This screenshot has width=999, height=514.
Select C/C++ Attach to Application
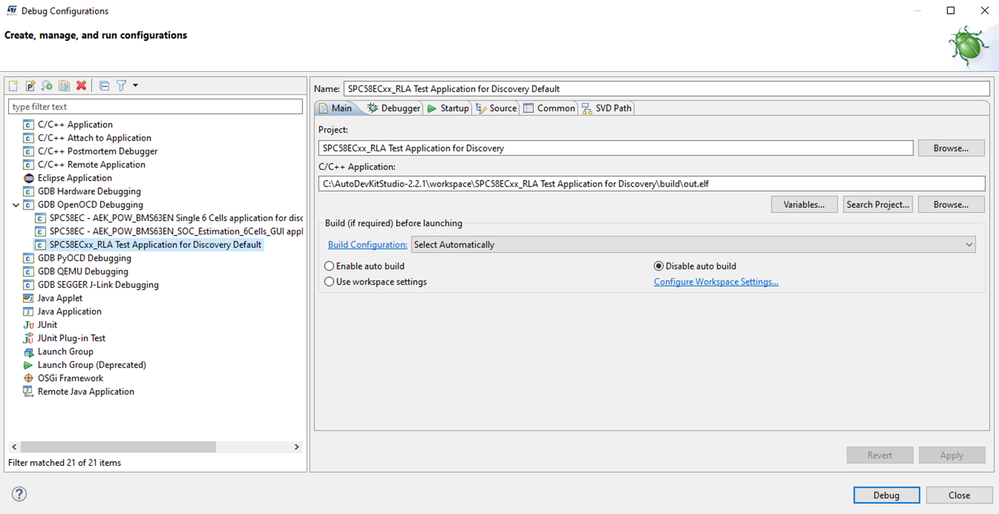click(94, 138)
